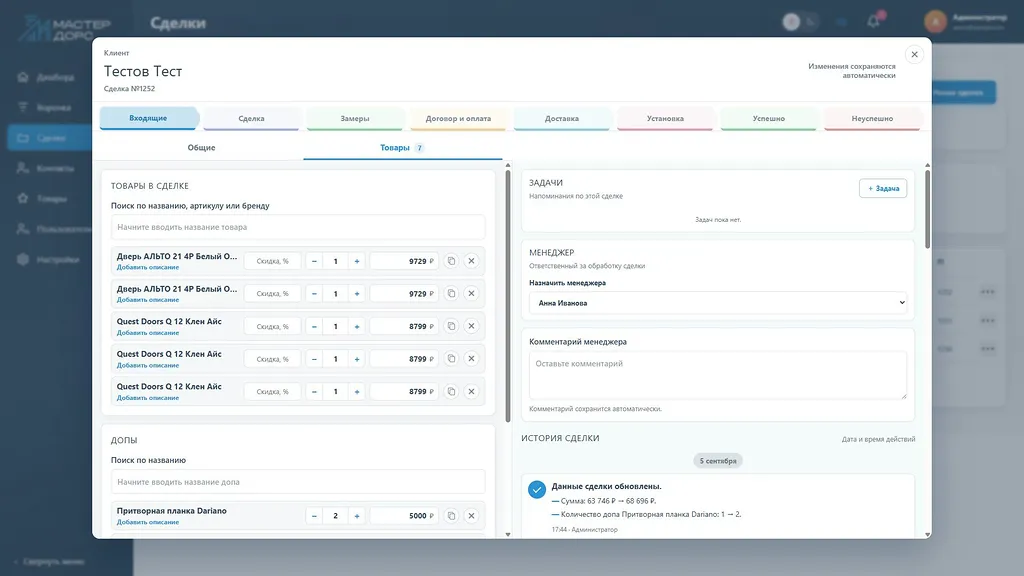Delete the last Quest Doors Q 12 row
Viewport: 1024px width, 576px height.
click(471, 391)
